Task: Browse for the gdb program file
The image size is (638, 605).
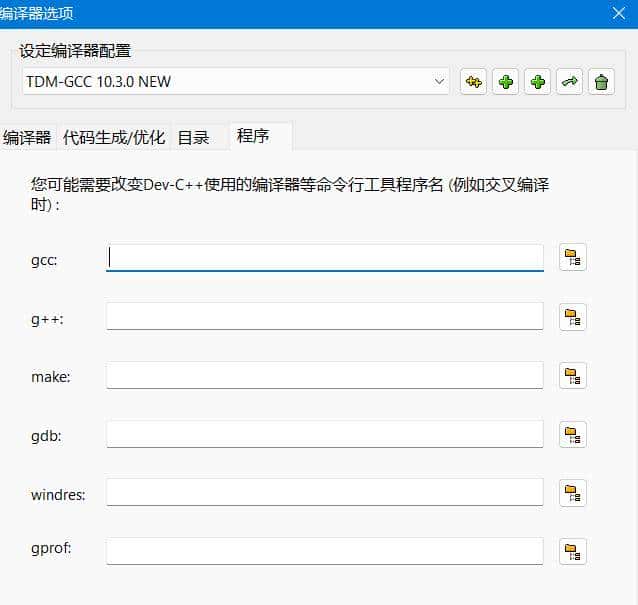Action: pyautogui.click(x=572, y=435)
